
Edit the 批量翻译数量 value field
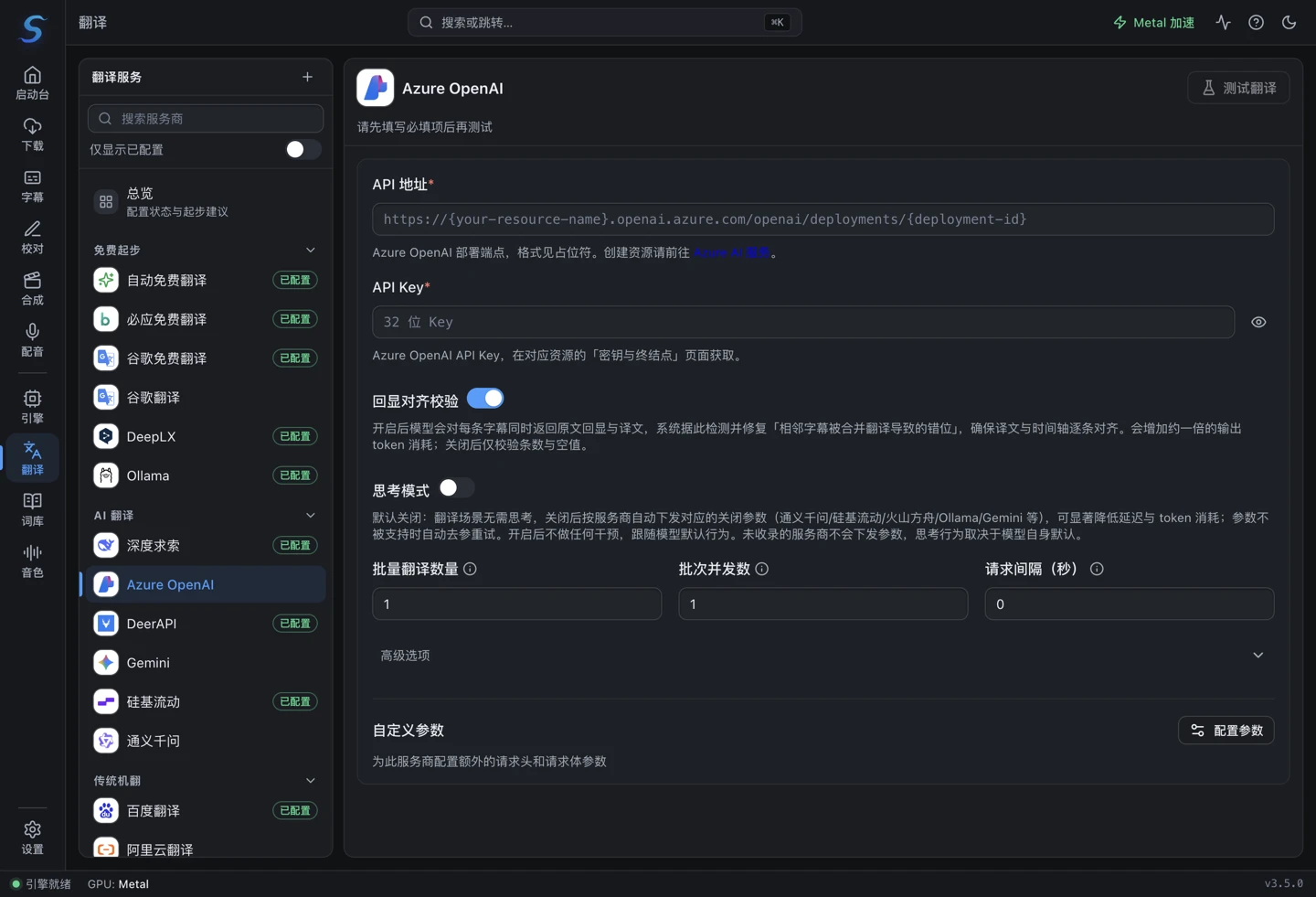click(516, 604)
